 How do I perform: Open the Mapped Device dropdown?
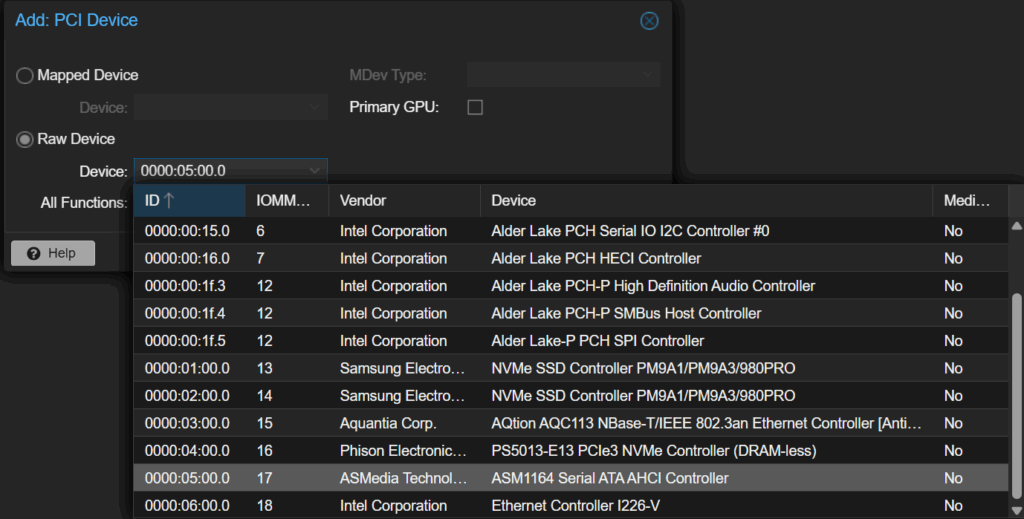(x=230, y=107)
